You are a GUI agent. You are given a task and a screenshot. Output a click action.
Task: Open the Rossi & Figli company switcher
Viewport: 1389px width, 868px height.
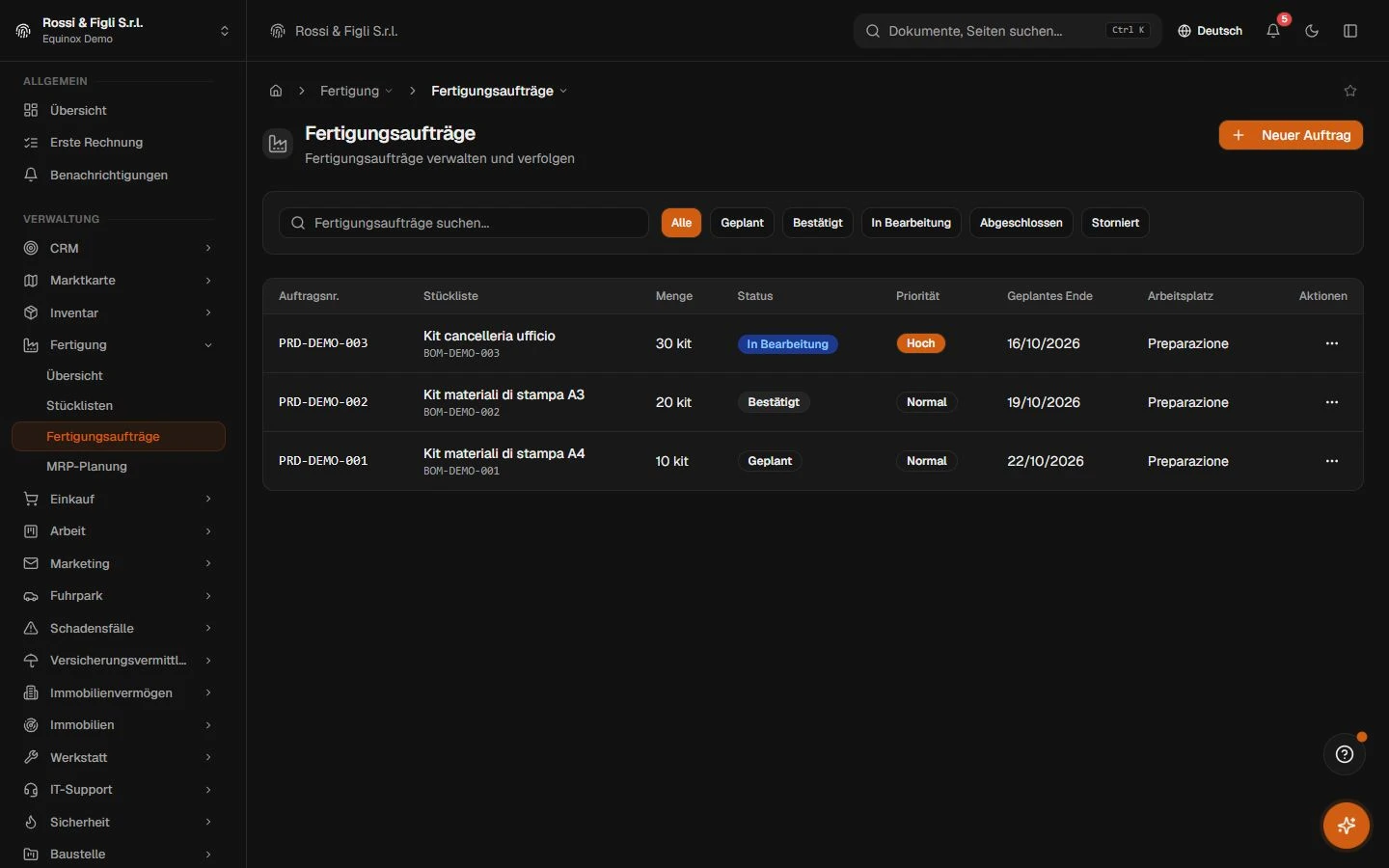pos(123,31)
